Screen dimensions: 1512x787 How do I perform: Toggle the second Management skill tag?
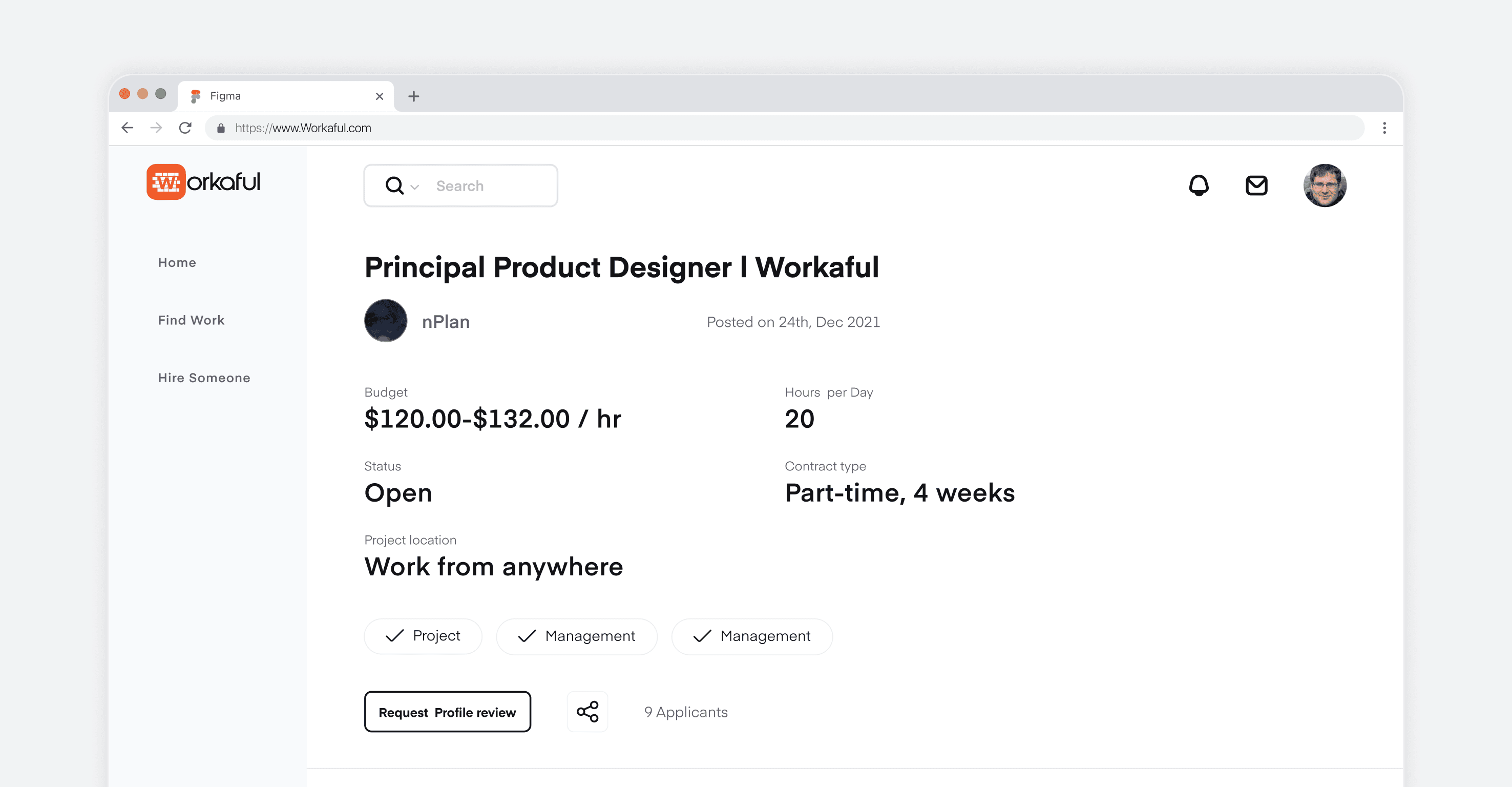pyautogui.click(x=751, y=636)
